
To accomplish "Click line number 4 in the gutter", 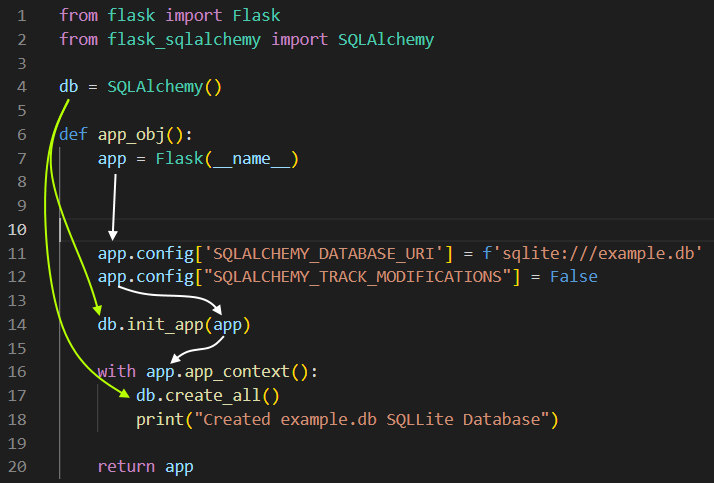I will point(21,87).
